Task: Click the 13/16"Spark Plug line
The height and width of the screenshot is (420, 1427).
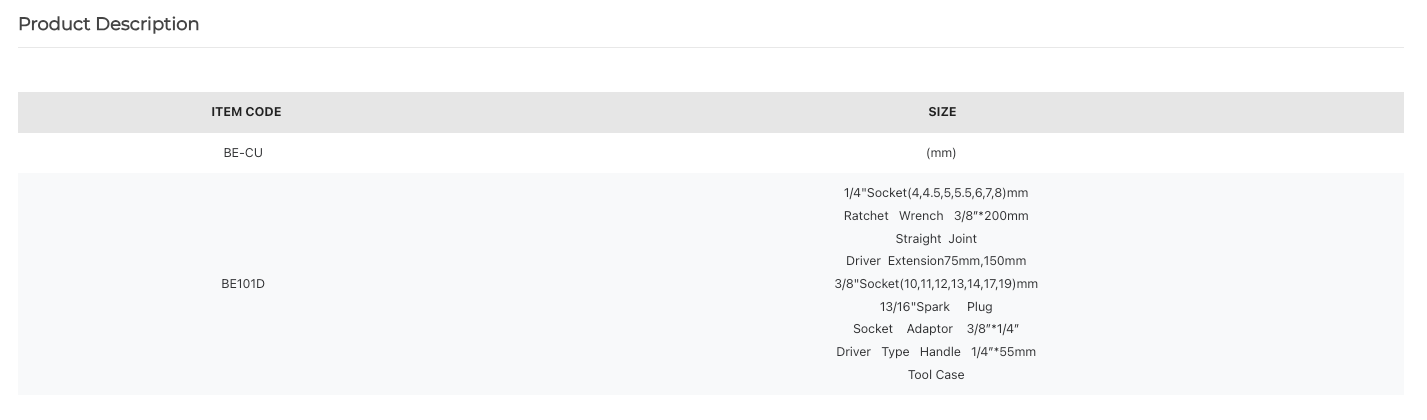Action: 936,307
